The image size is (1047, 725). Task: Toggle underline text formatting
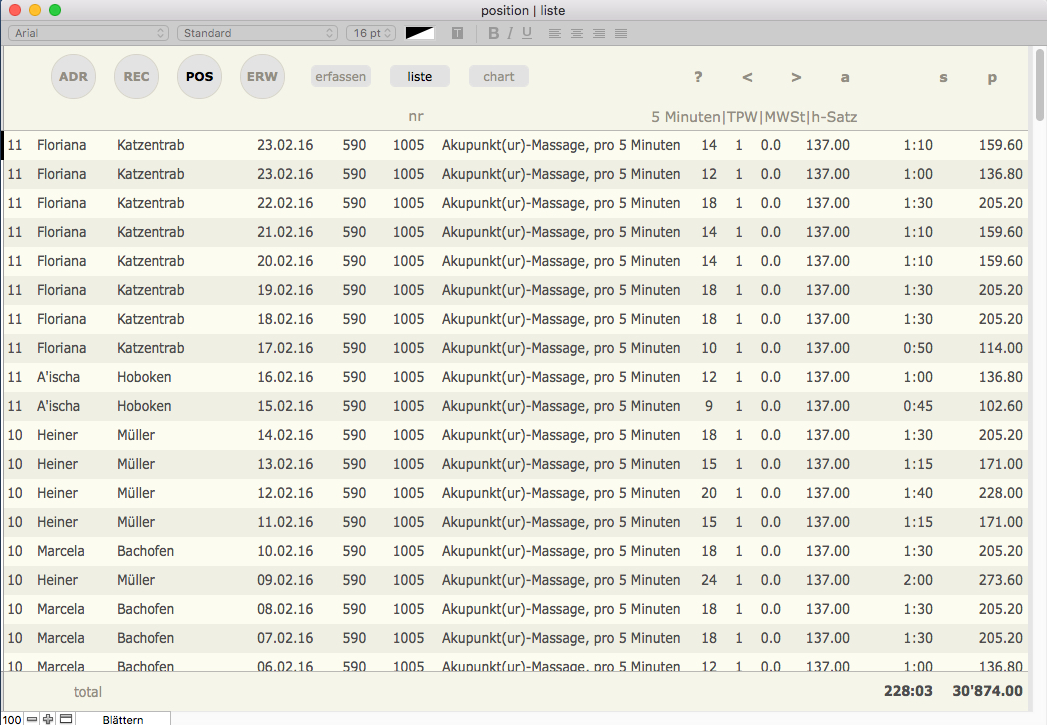coord(527,33)
